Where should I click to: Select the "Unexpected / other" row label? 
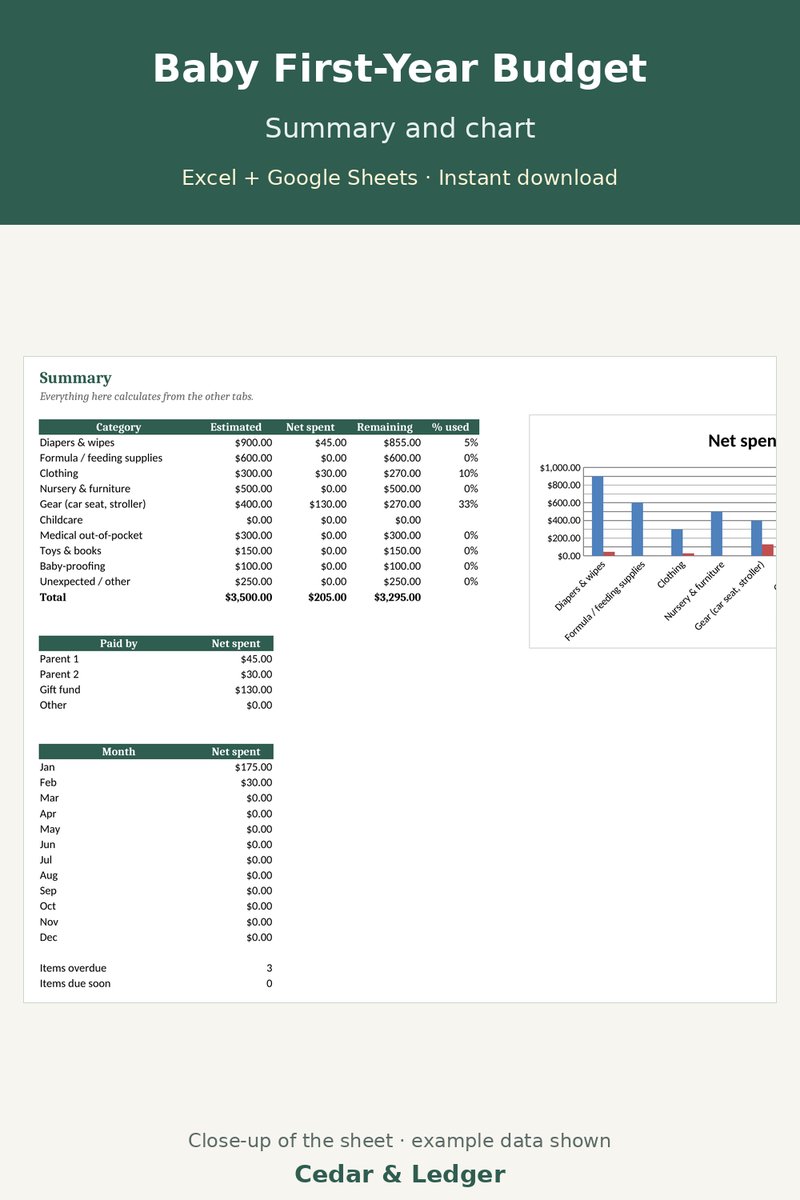coord(85,582)
